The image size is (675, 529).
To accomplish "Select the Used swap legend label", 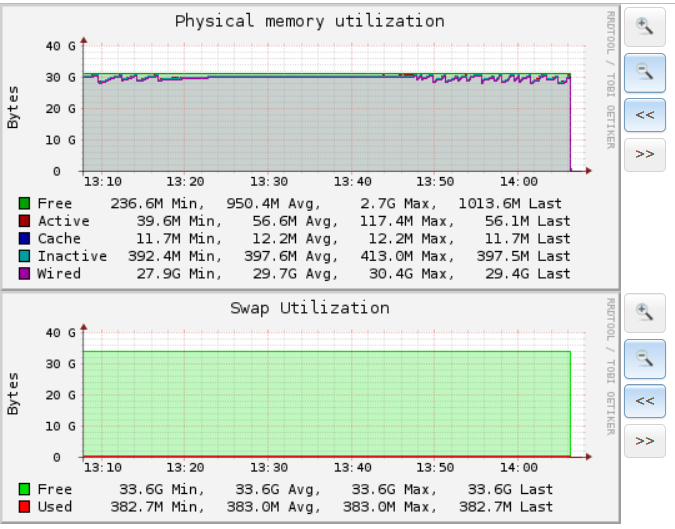I will tap(55, 507).
